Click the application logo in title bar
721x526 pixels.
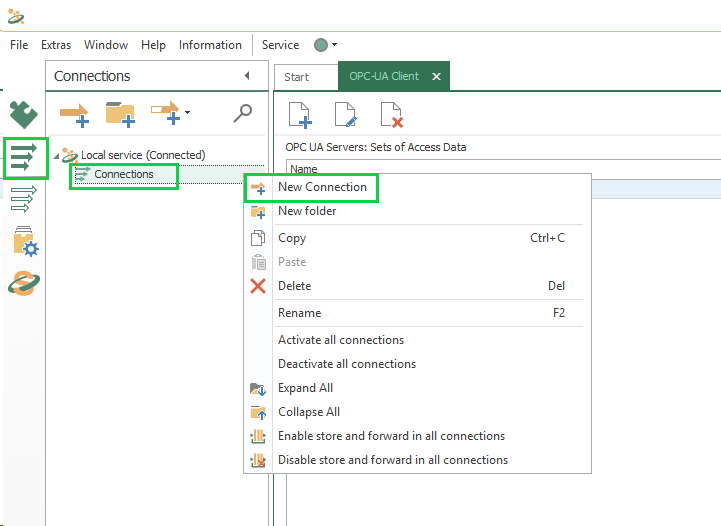point(16,17)
